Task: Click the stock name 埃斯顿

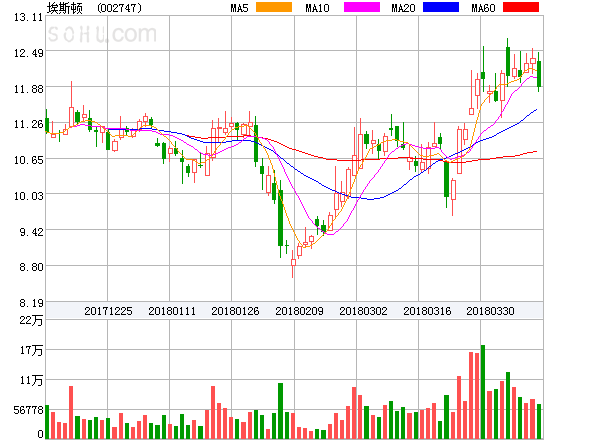Action: tap(65, 8)
